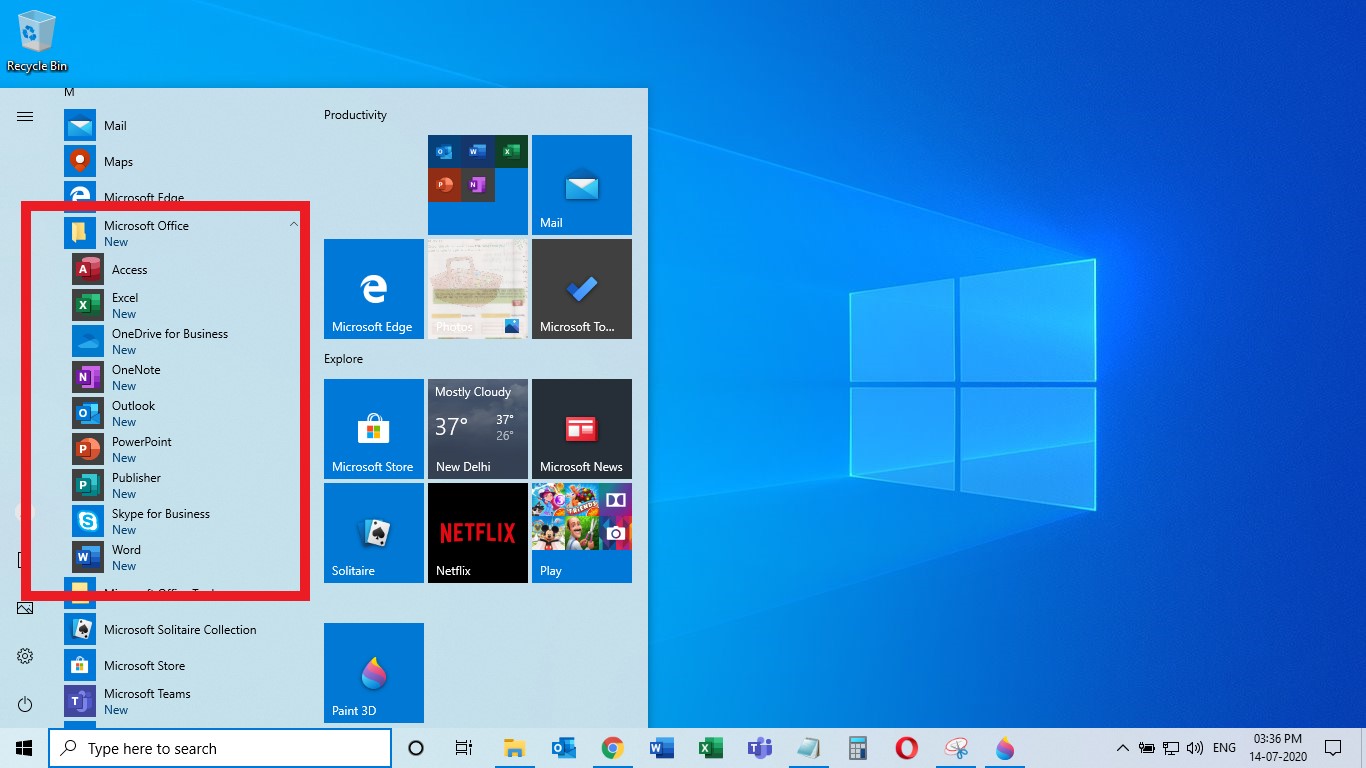Image resolution: width=1366 pixels, height=768 pixels.
Task: Open OneDrive for Business in the apps list
Action: (x=185, y=342)
